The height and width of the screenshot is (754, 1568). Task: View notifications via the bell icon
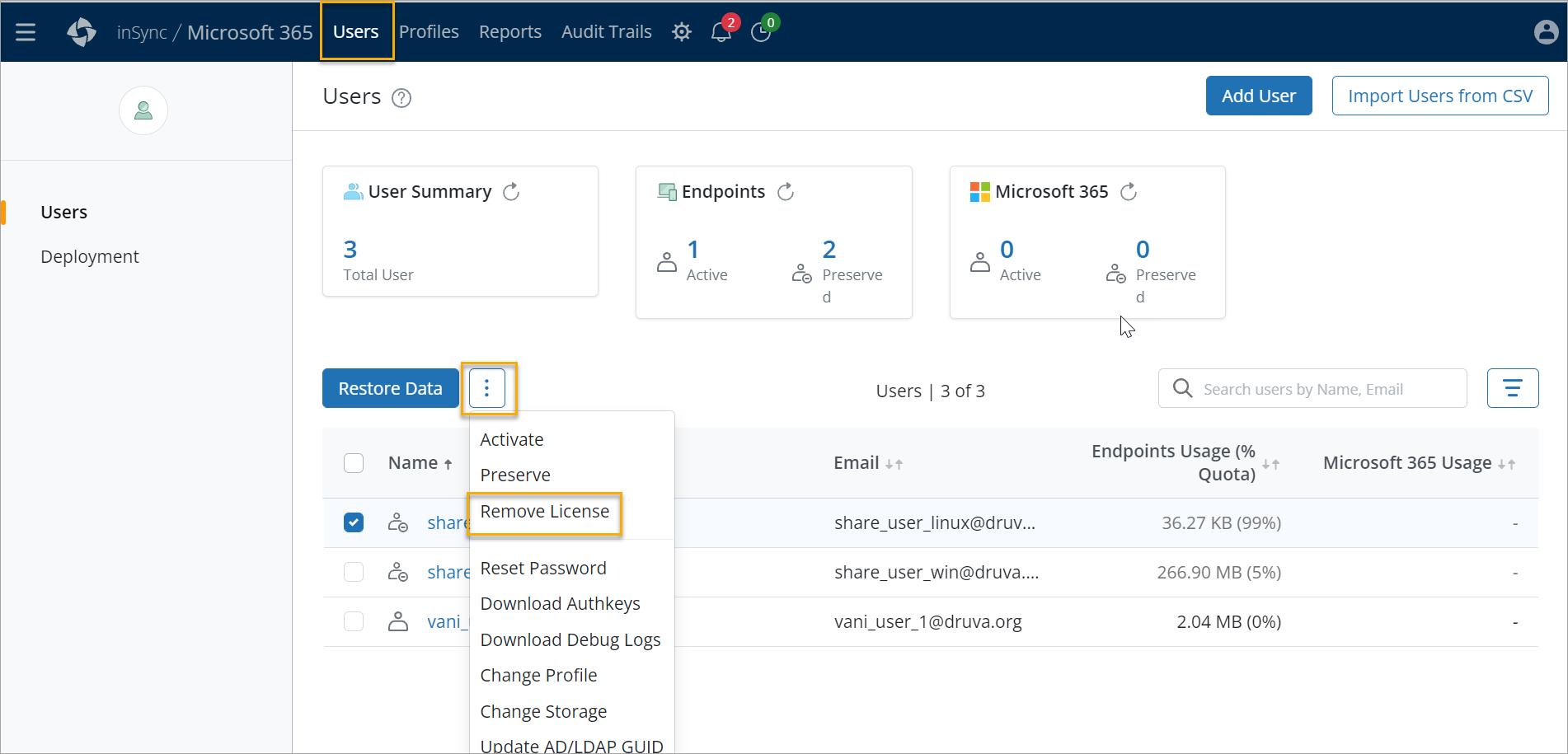pyautogui.click(x=718, y=31)
